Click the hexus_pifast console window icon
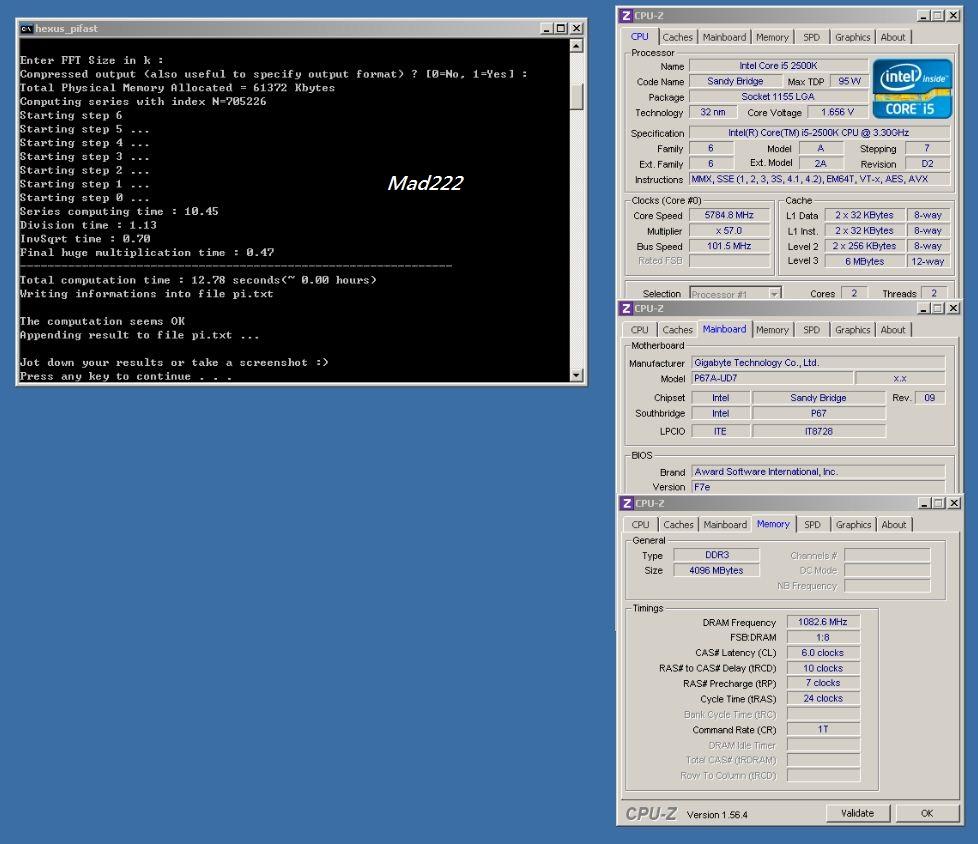 (x=26, y=29)
